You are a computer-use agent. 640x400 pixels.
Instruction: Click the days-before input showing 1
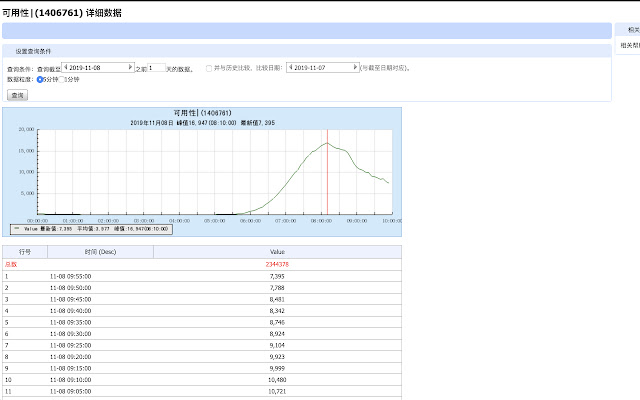pos(156,68)
